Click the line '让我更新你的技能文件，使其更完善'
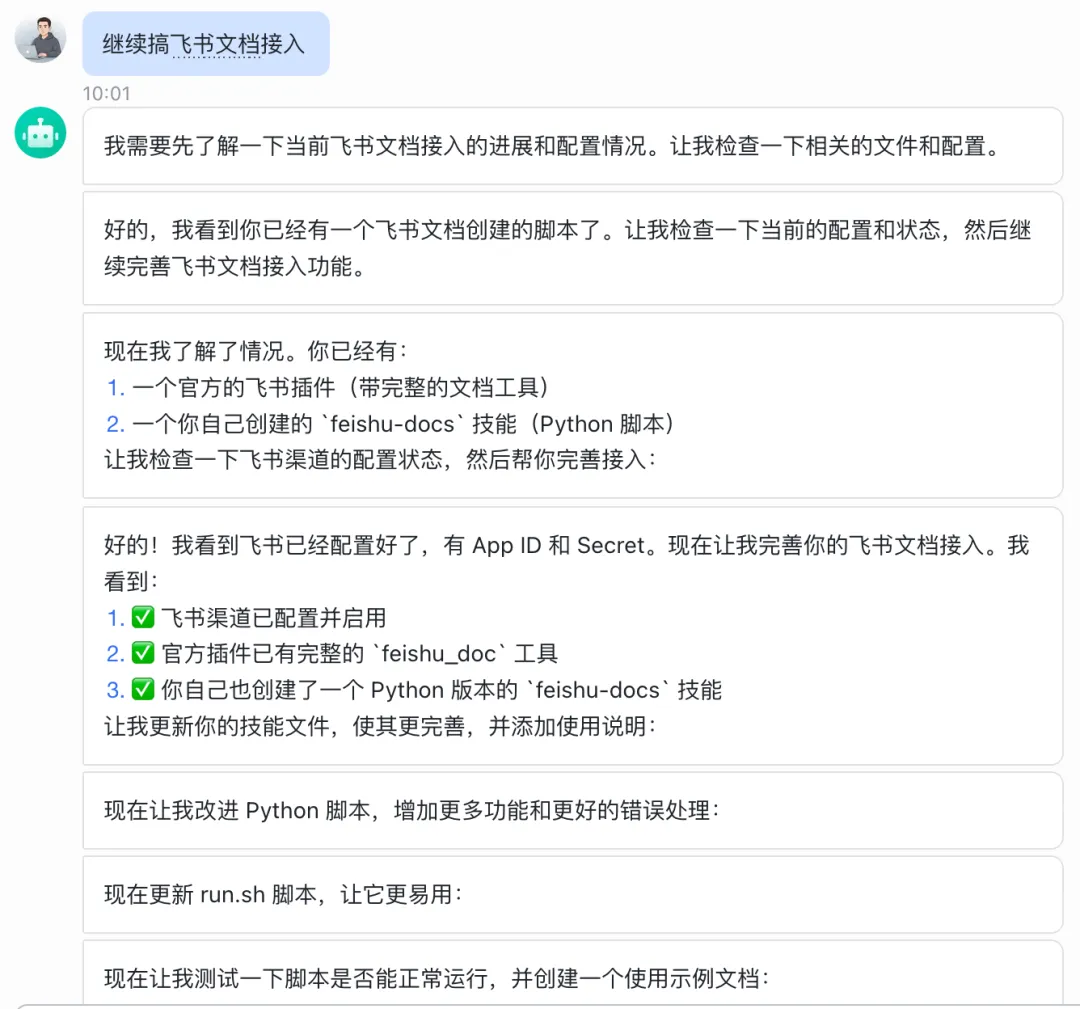Image resolution: width=1080 pixels, height=1009 pixels. point(380,726)
